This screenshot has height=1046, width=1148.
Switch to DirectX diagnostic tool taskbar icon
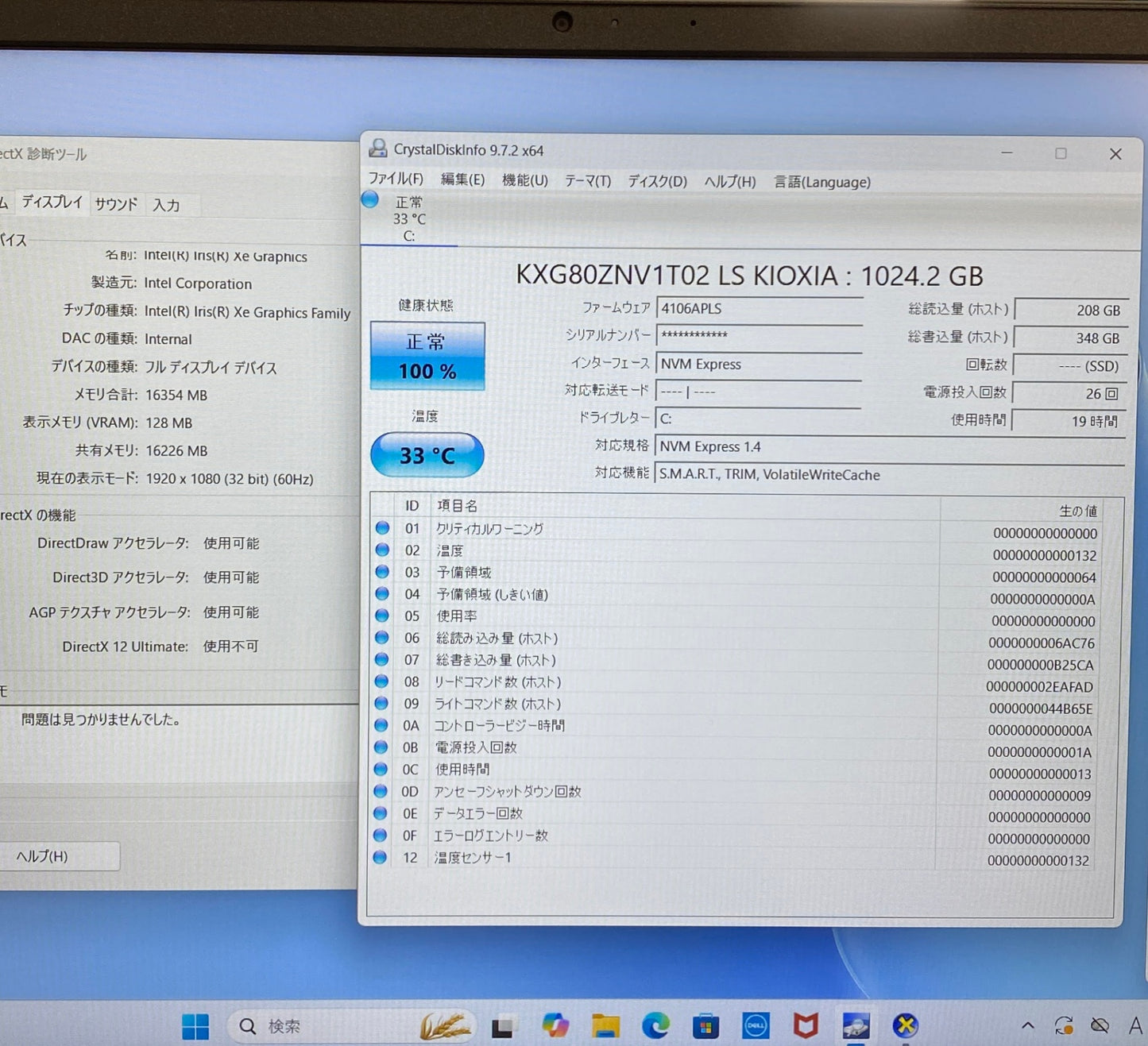[906, 1025]
